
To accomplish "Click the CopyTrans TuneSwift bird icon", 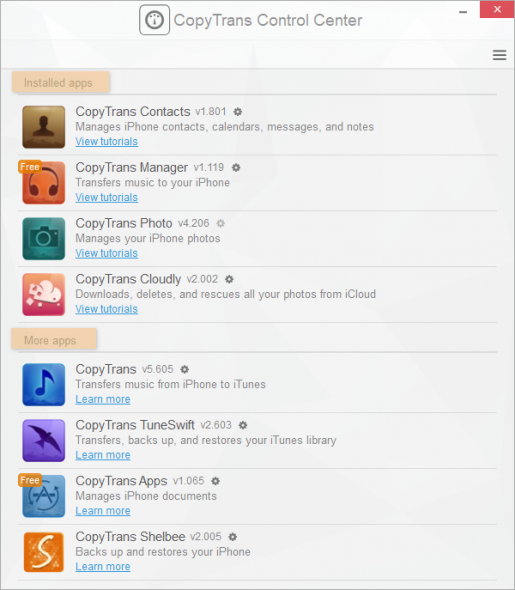I will pyautogui.click(x=44, y=440).
